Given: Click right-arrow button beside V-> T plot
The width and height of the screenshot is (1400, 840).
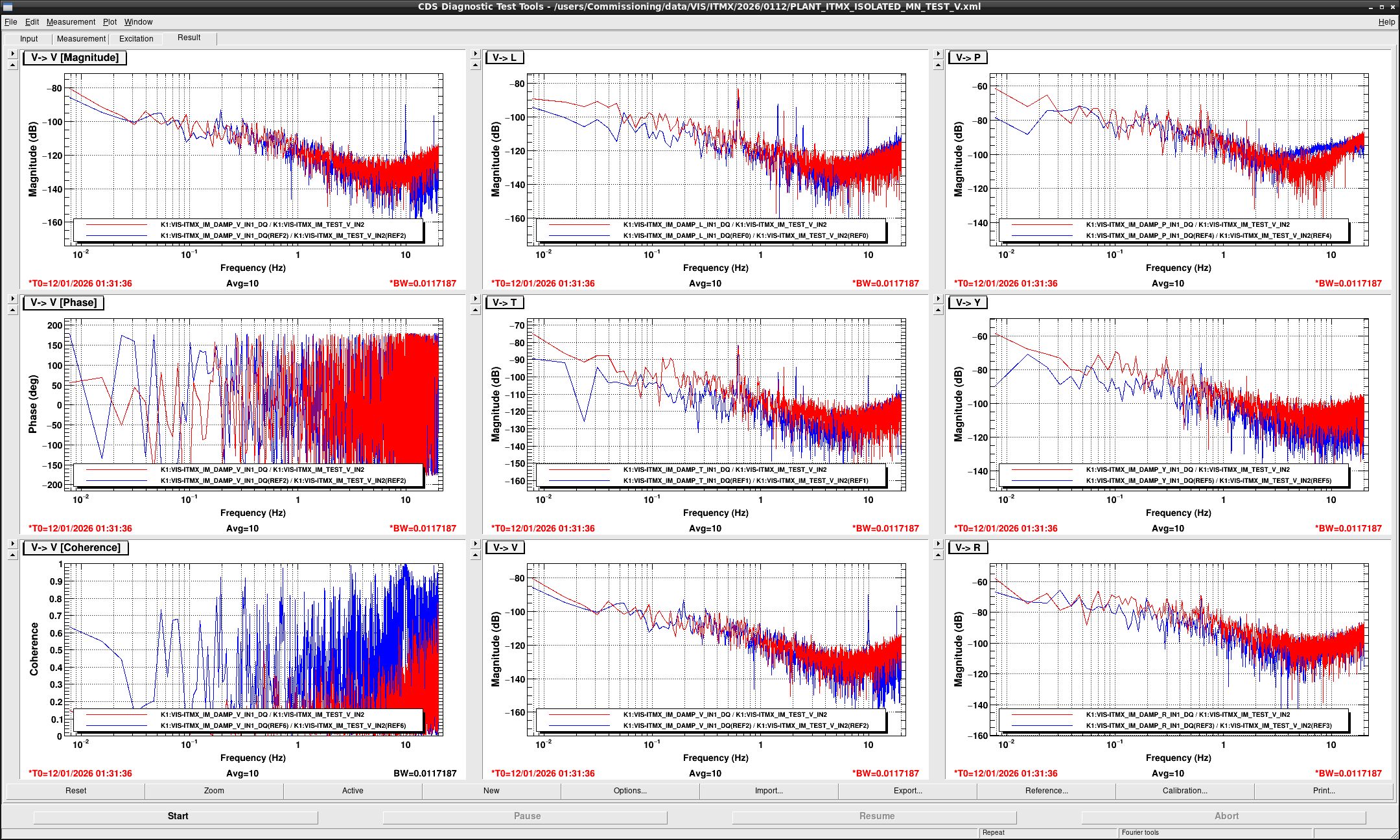Looking at the screenshot, I should pos(475,299).
